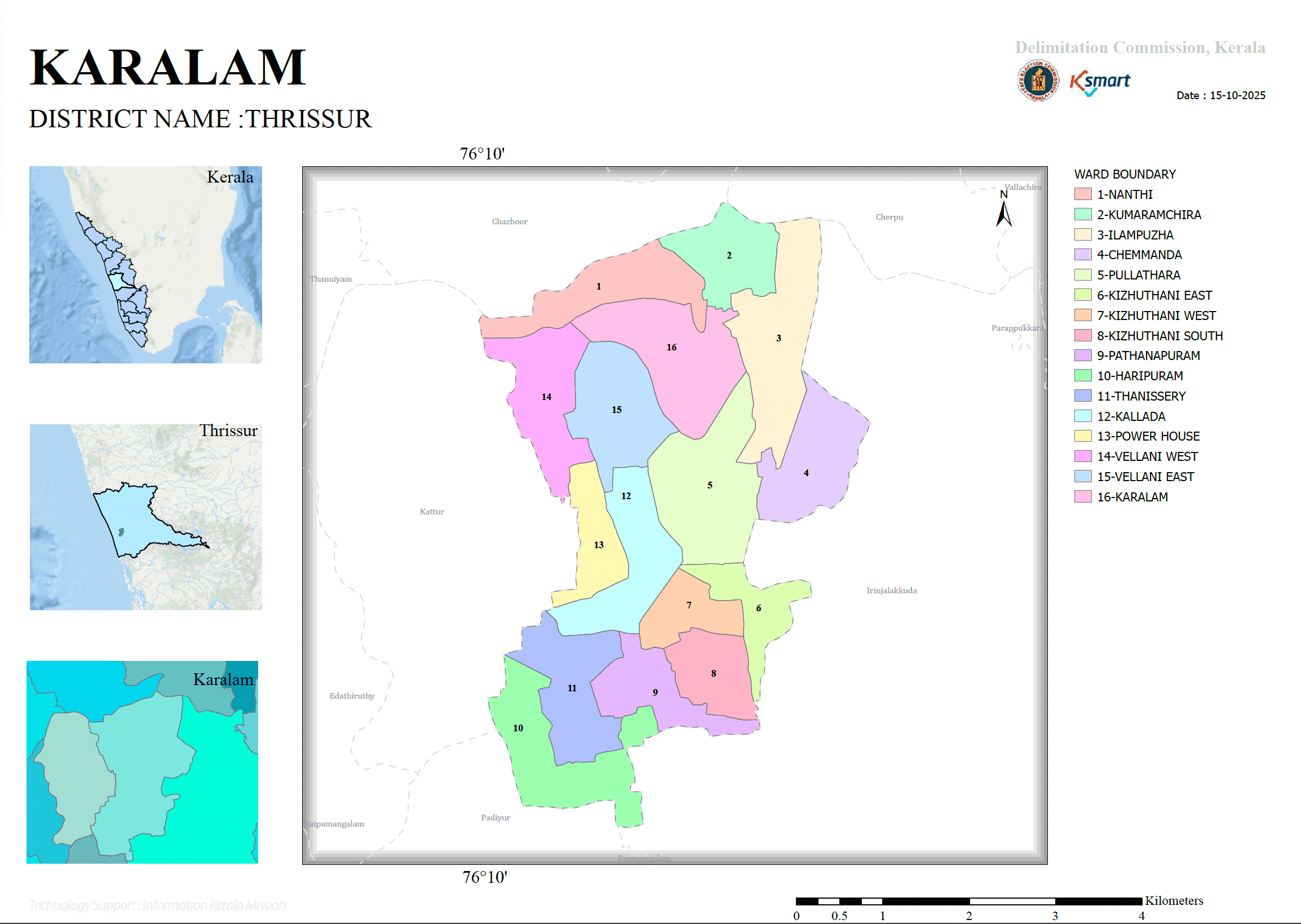Click the 6-KIZHUTHANI EAST legend label
This screenshot has width=1301, height=924.
1154,295
